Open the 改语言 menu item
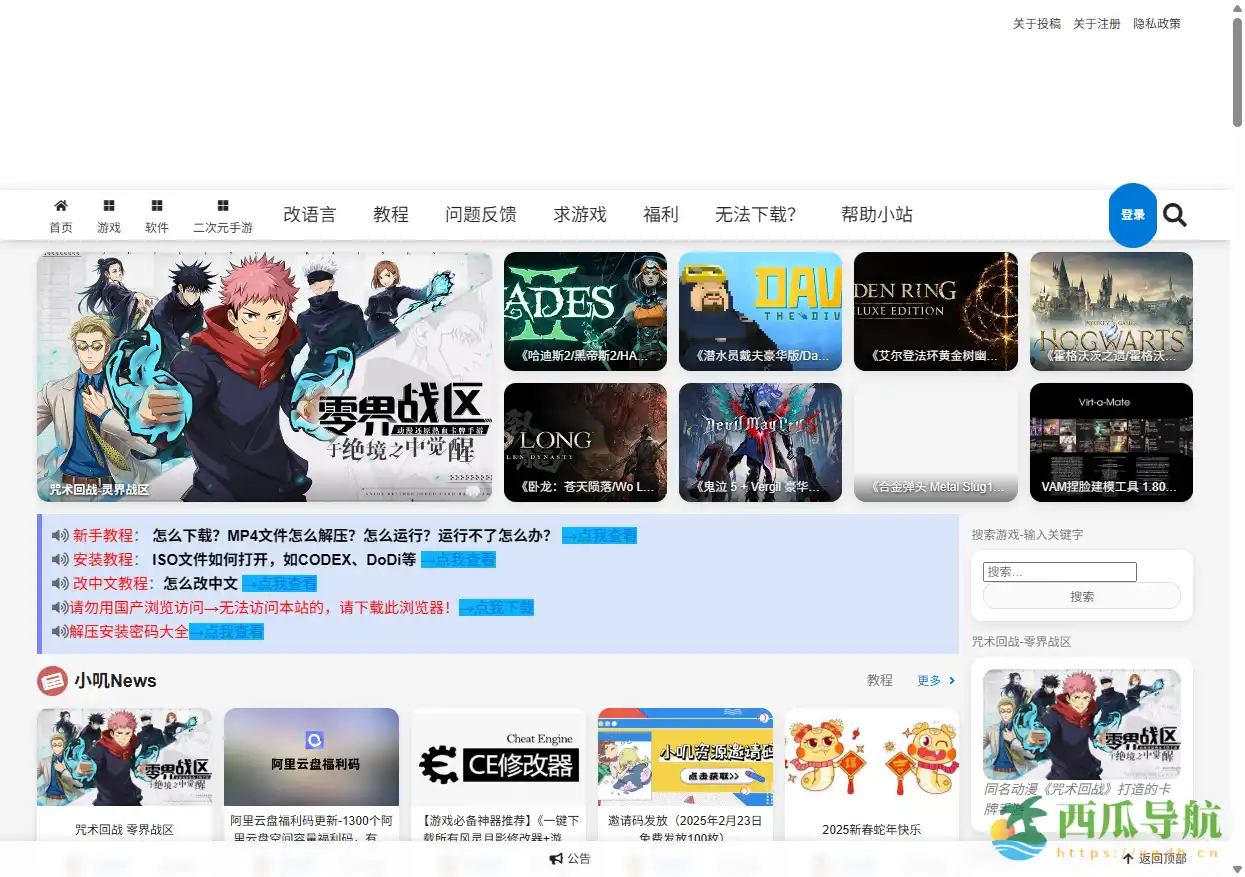1245x877 pixels. coord(310,214)
